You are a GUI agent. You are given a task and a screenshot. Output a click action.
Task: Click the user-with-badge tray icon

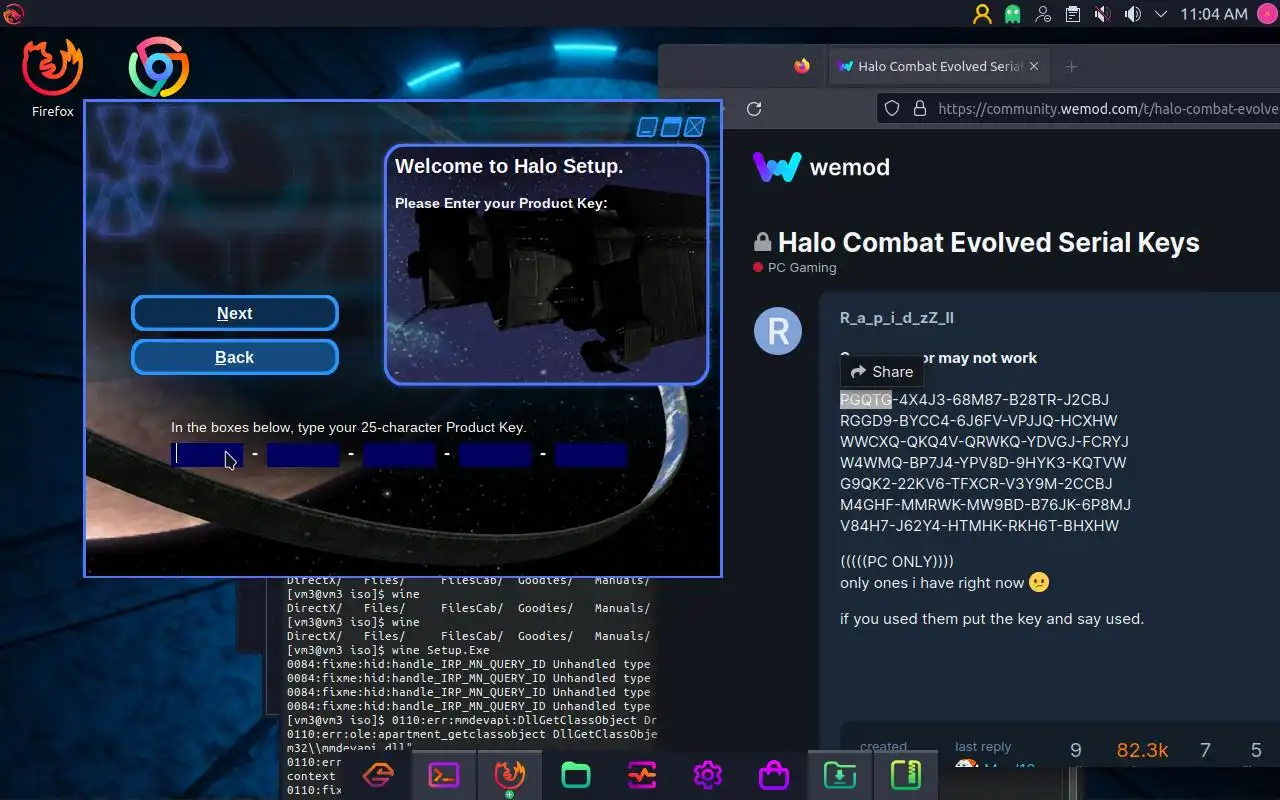(x=1043, y=14)
